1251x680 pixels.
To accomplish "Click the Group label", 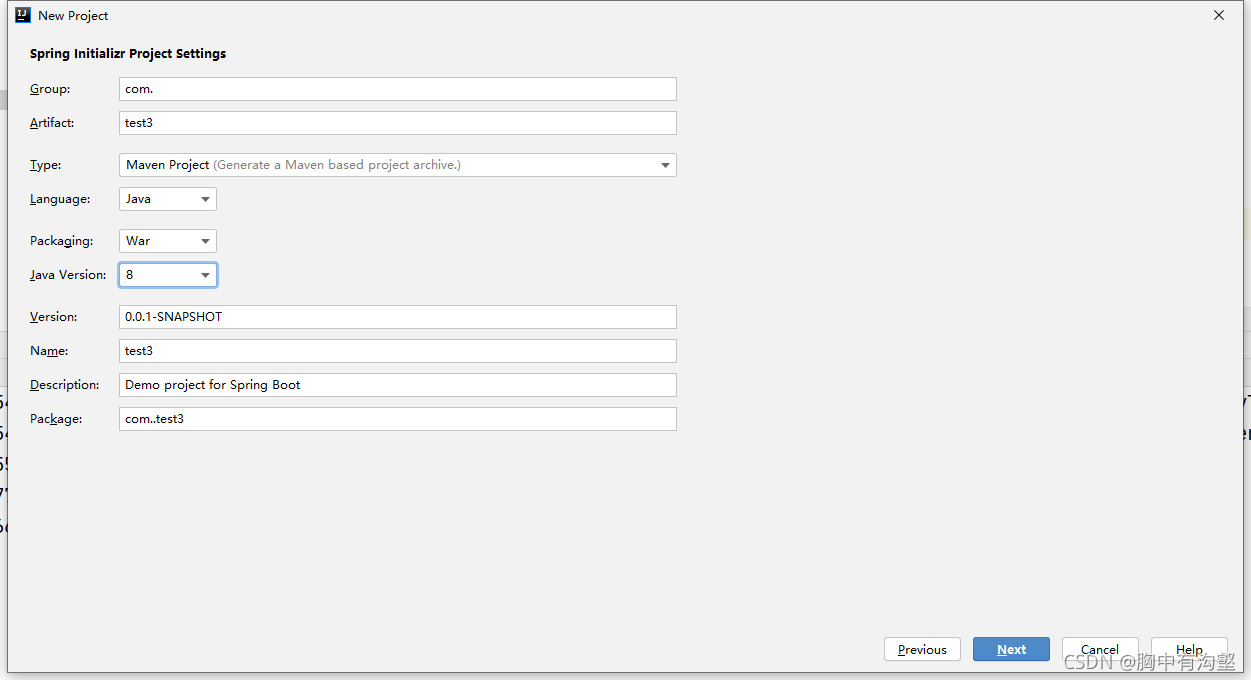I will [49, 88].
